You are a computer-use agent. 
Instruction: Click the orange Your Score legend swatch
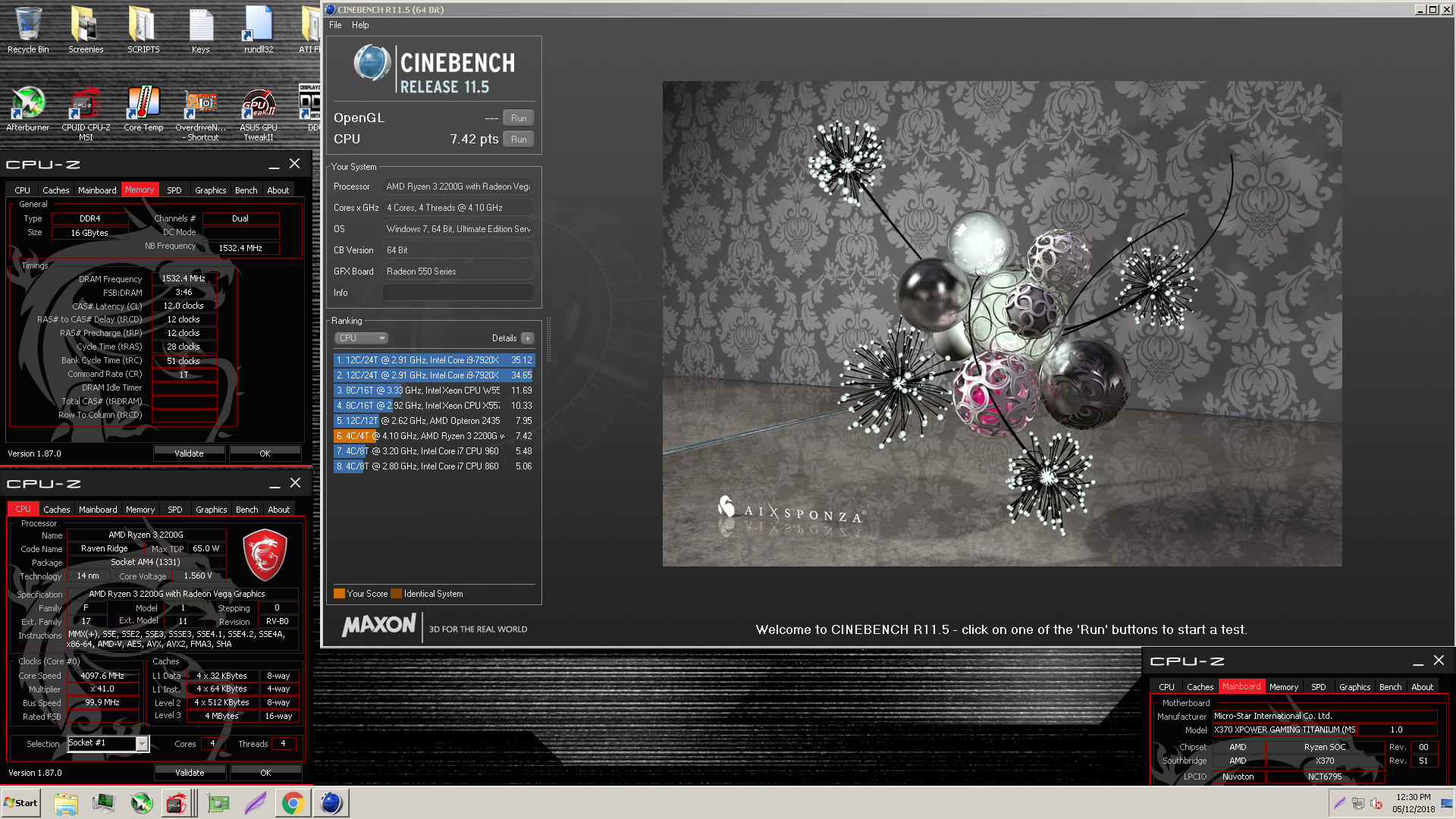339,594
